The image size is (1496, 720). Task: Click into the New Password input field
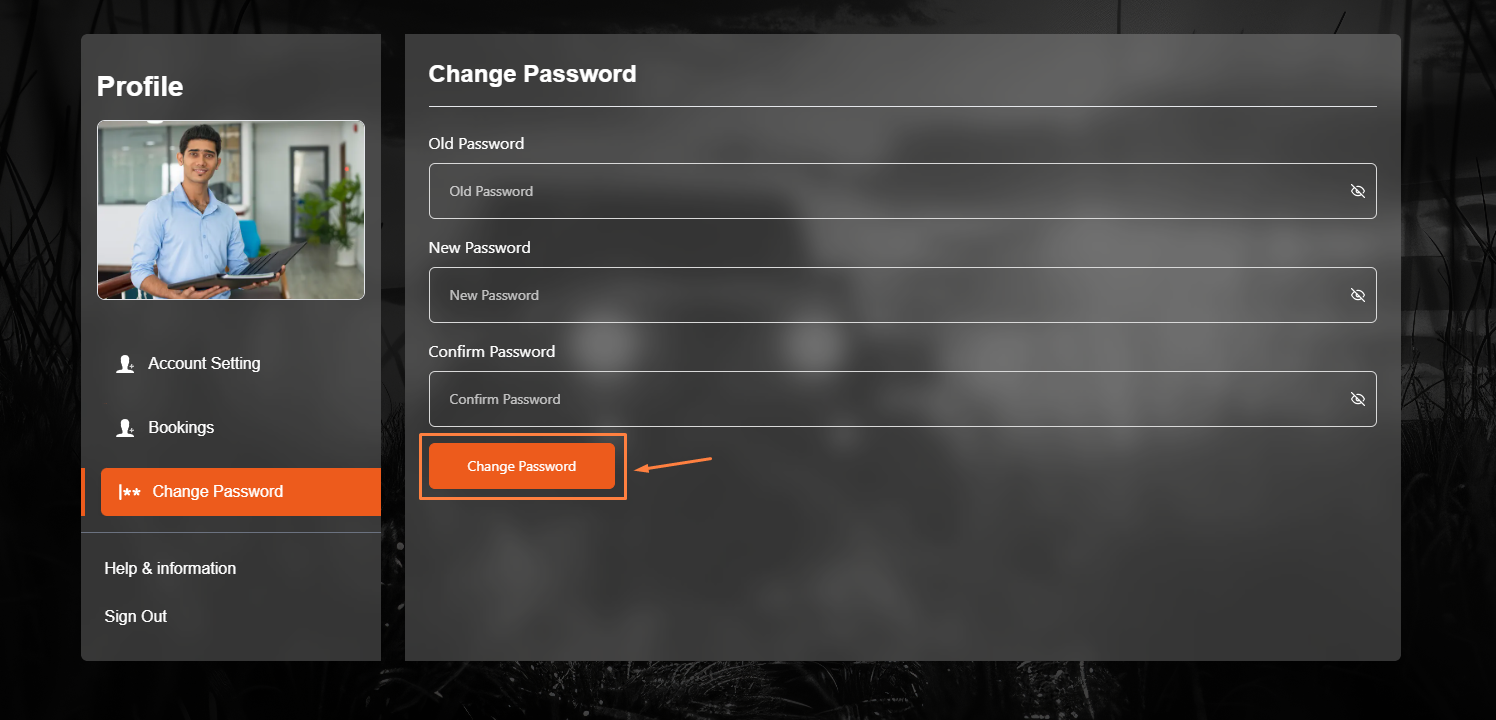tap(880, 295)
